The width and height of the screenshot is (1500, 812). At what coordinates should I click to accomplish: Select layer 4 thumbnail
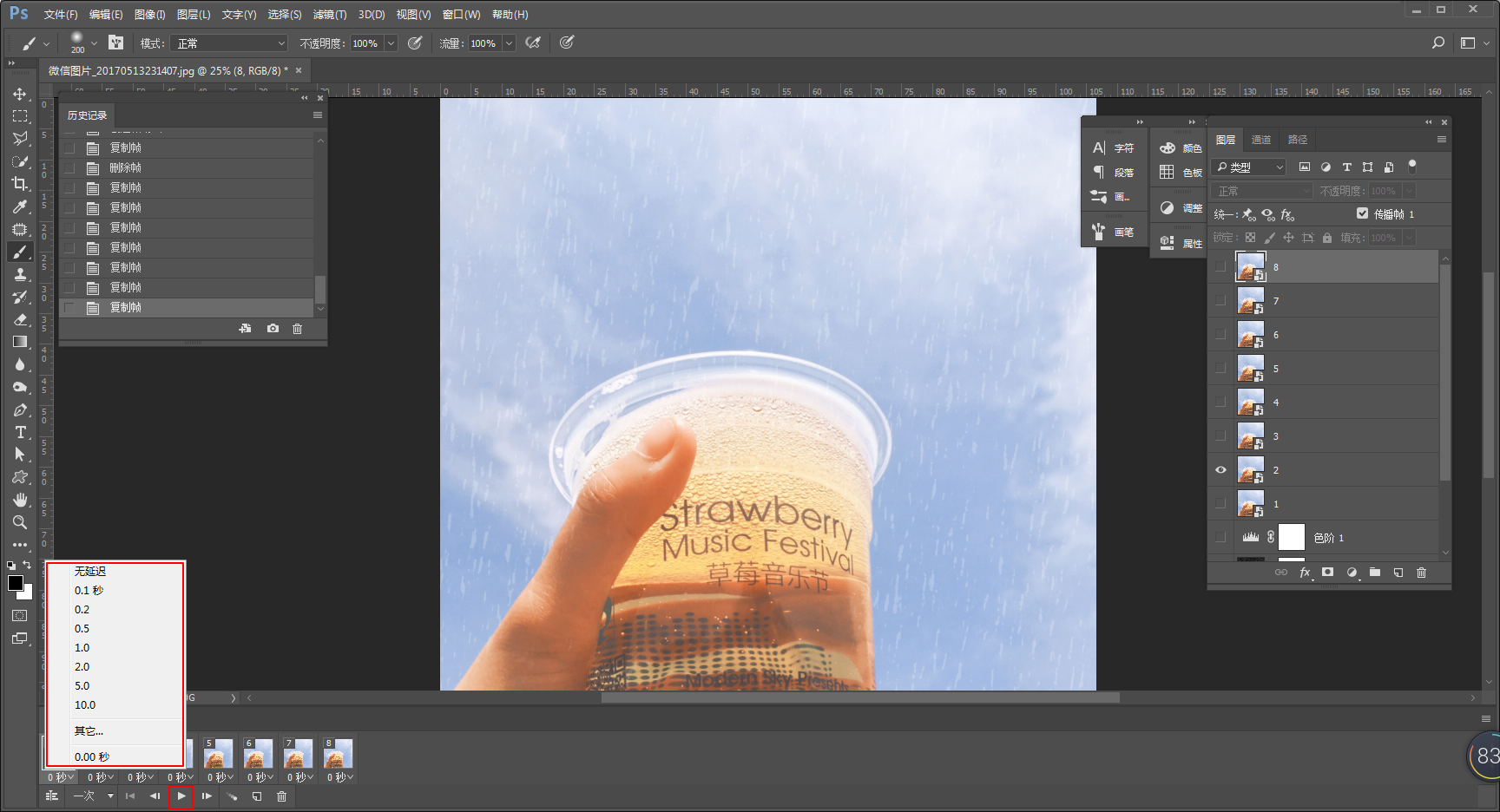point(1251,403)
